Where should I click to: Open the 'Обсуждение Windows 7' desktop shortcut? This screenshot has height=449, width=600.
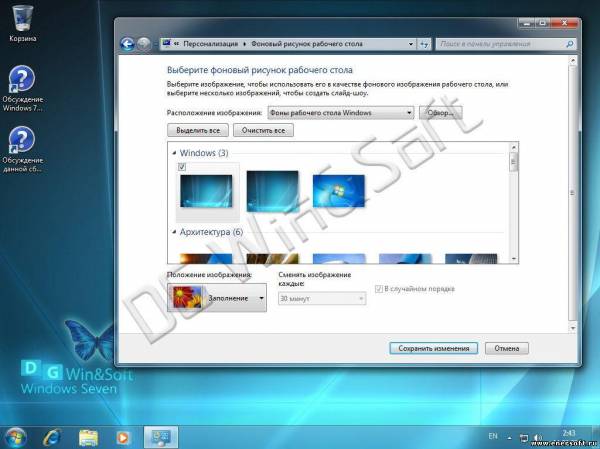(22, 88)
